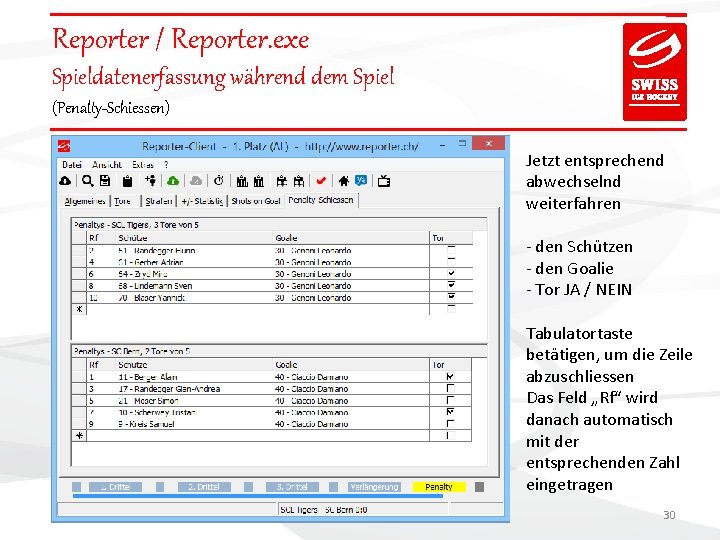The width and height of the screenshot is (720, 540).
Task: Add a player with the plus-person icon
Action: coord(150,180)
